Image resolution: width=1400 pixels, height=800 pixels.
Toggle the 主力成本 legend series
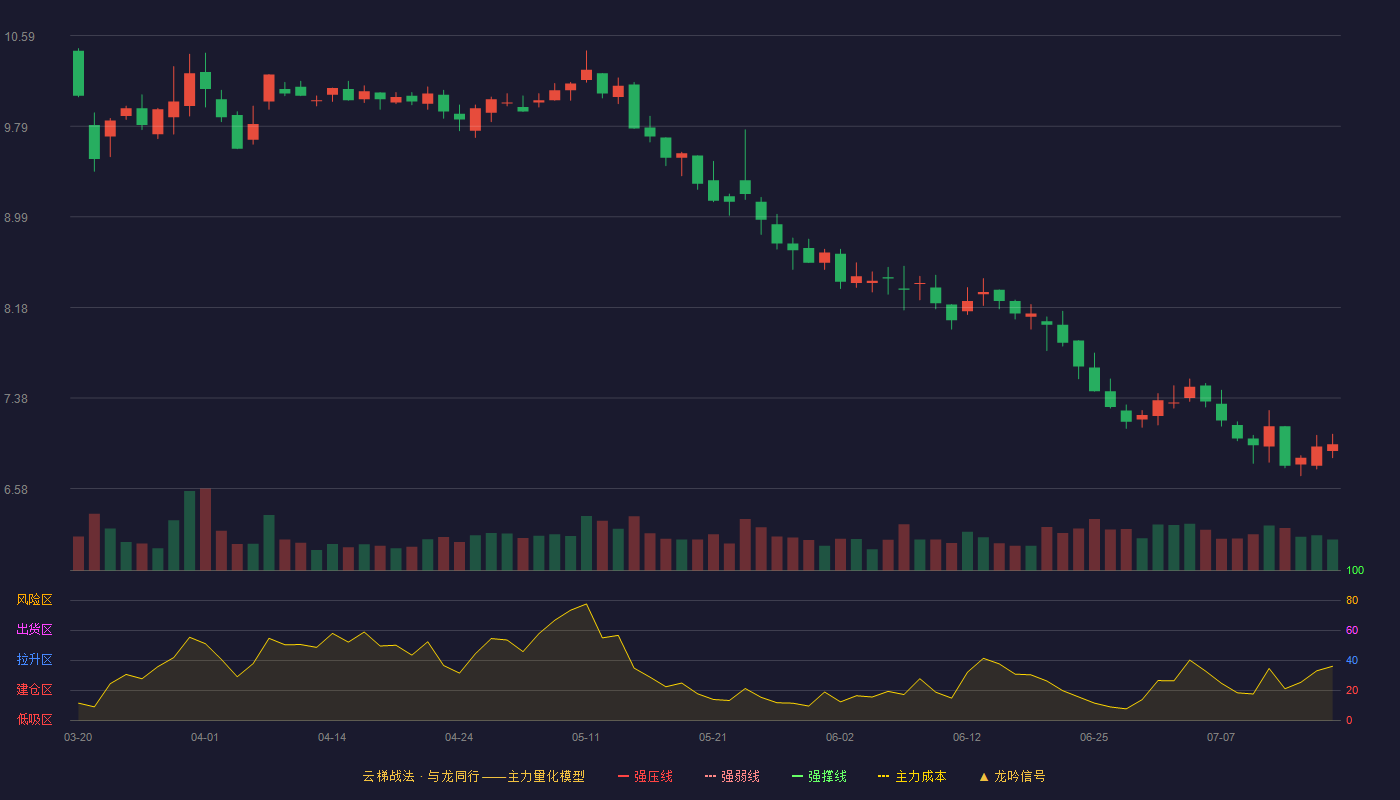[920, 776]
